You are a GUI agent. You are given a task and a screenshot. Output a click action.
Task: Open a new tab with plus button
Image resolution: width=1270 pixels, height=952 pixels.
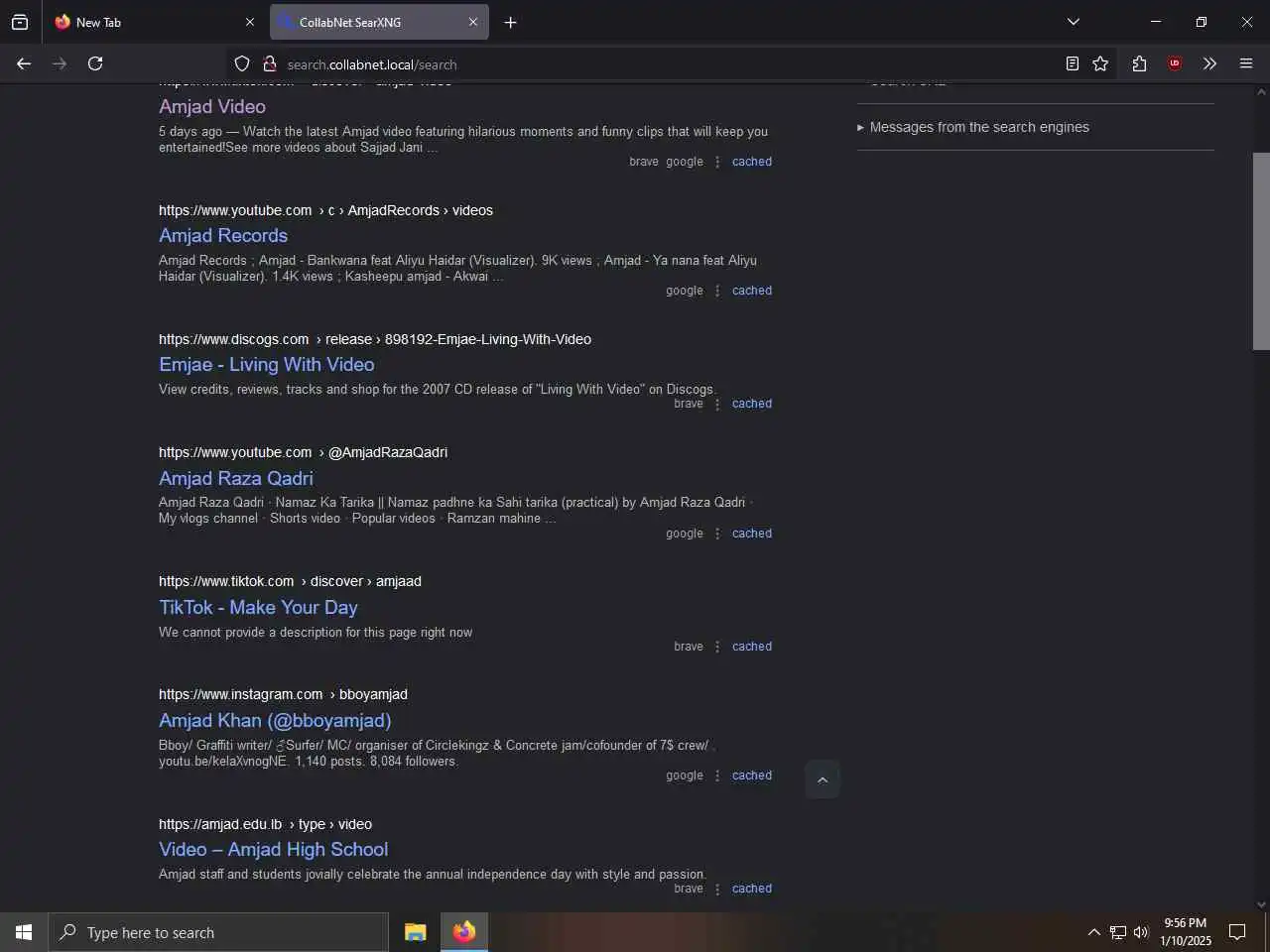(x=510, y=22)
